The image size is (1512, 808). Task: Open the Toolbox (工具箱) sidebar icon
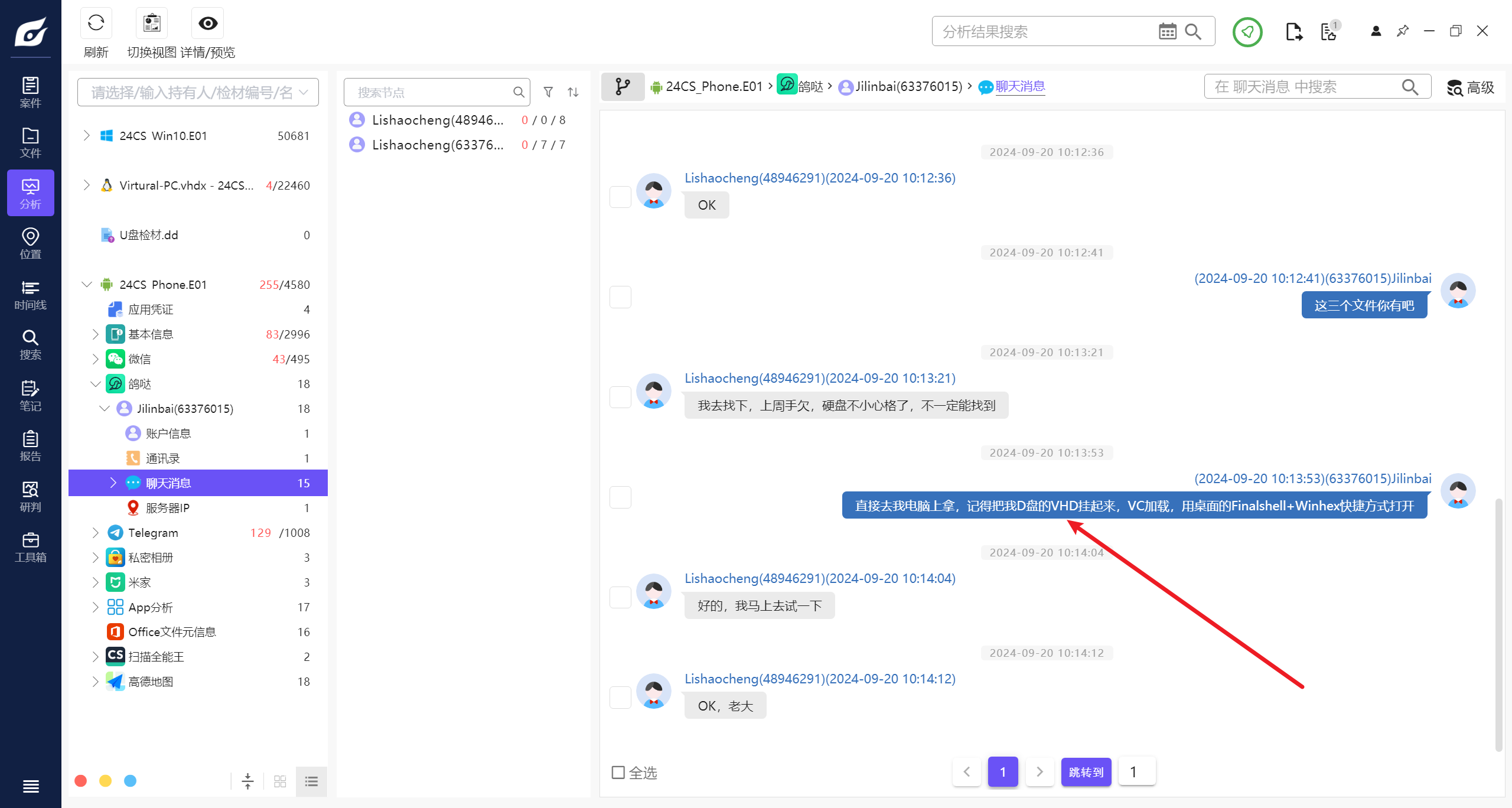pos(30,548)
